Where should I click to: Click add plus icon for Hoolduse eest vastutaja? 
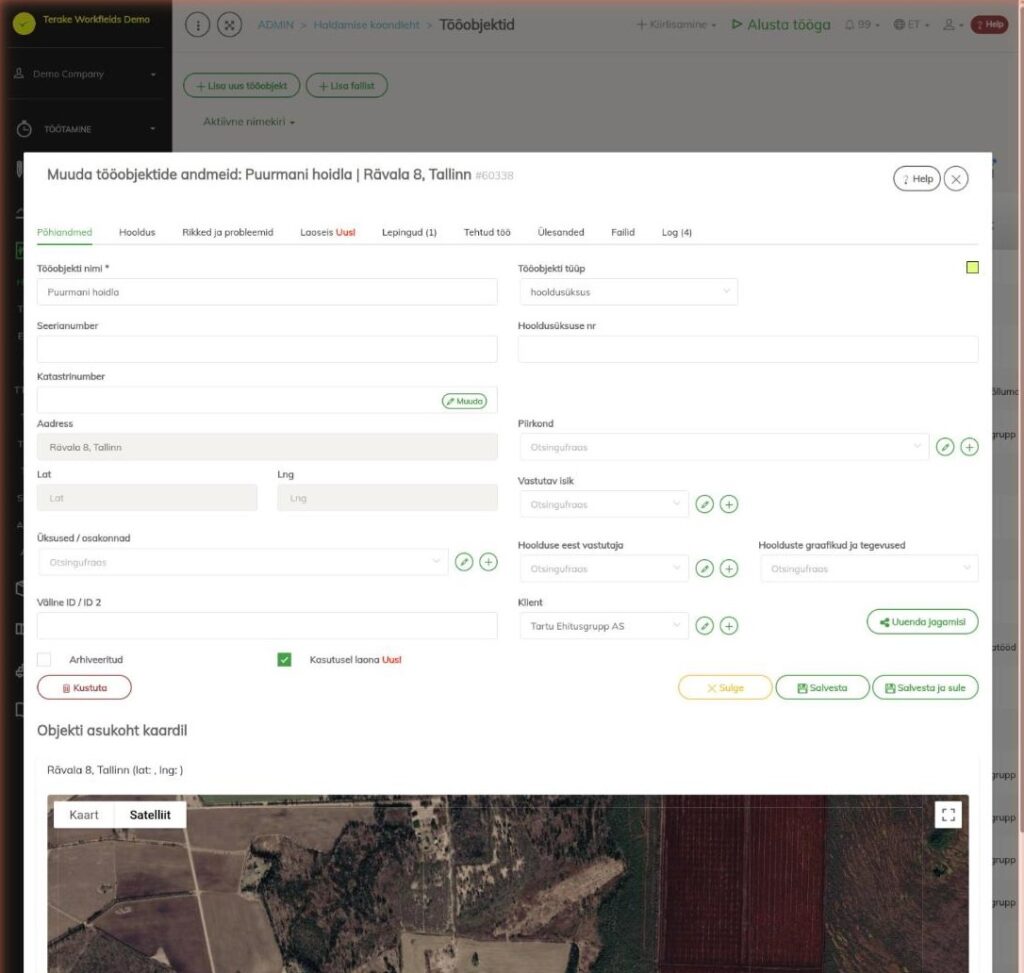point(729,568)
